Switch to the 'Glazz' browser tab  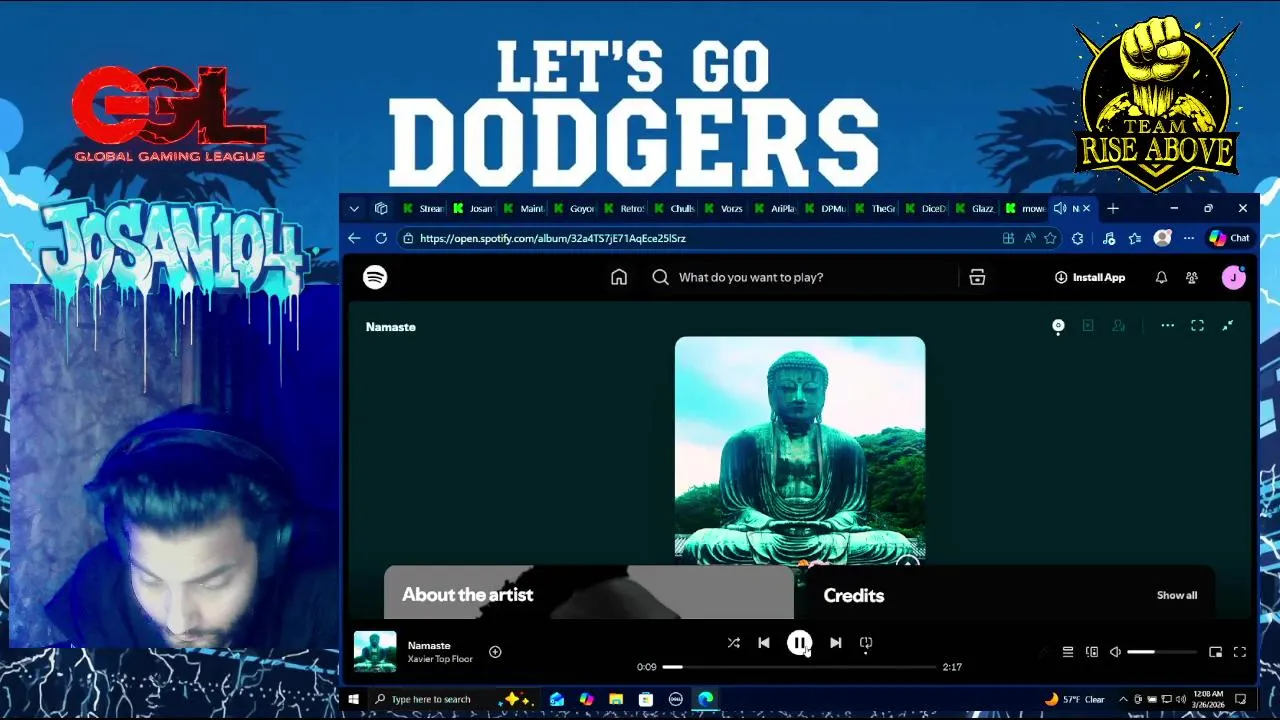coord(974,208)
